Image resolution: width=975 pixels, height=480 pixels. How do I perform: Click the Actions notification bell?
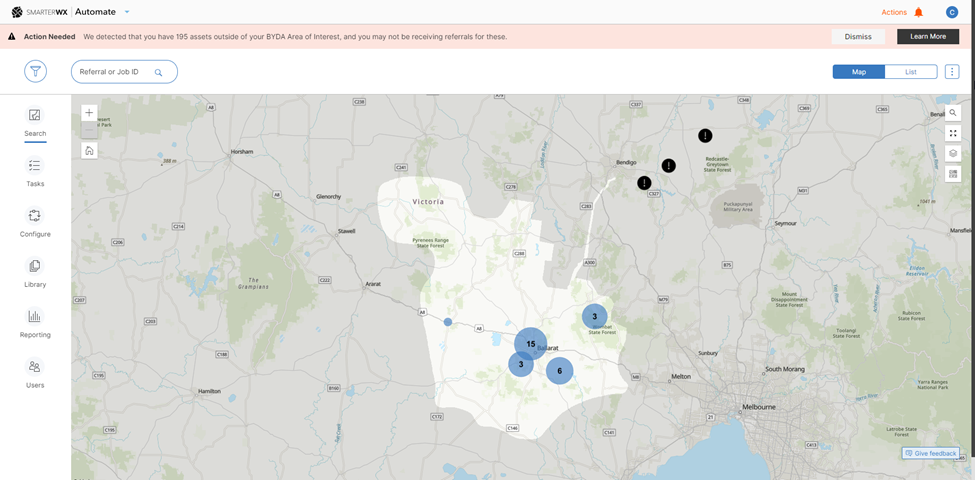pos(918,12)
